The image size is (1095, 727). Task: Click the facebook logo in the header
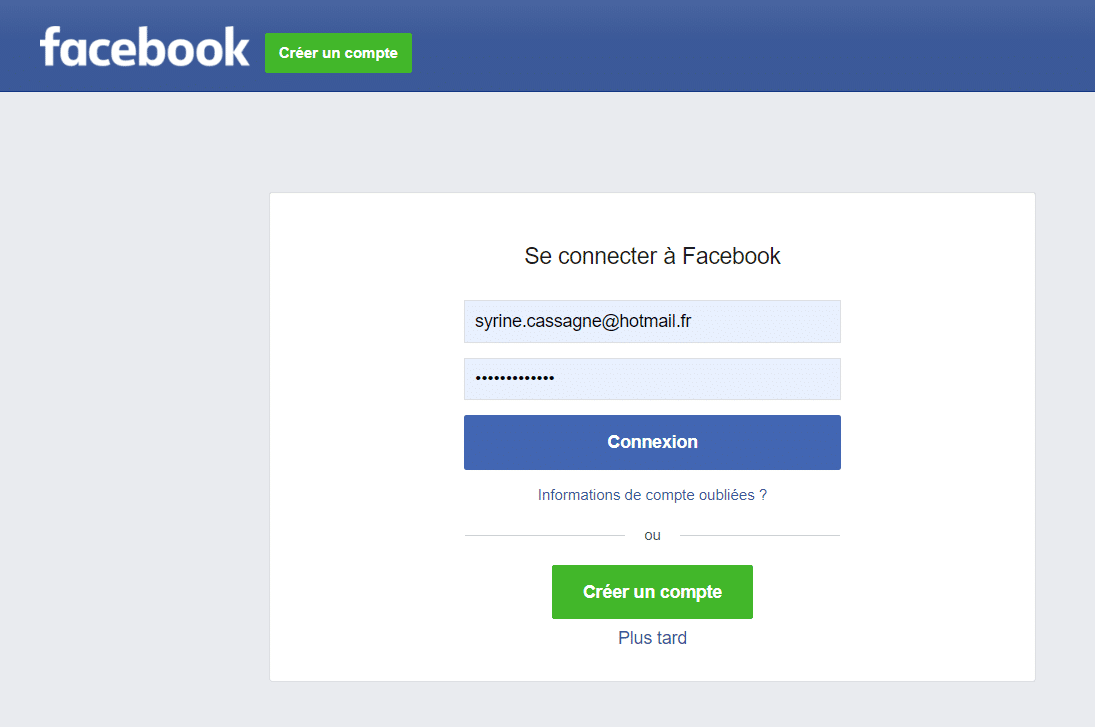145,47
